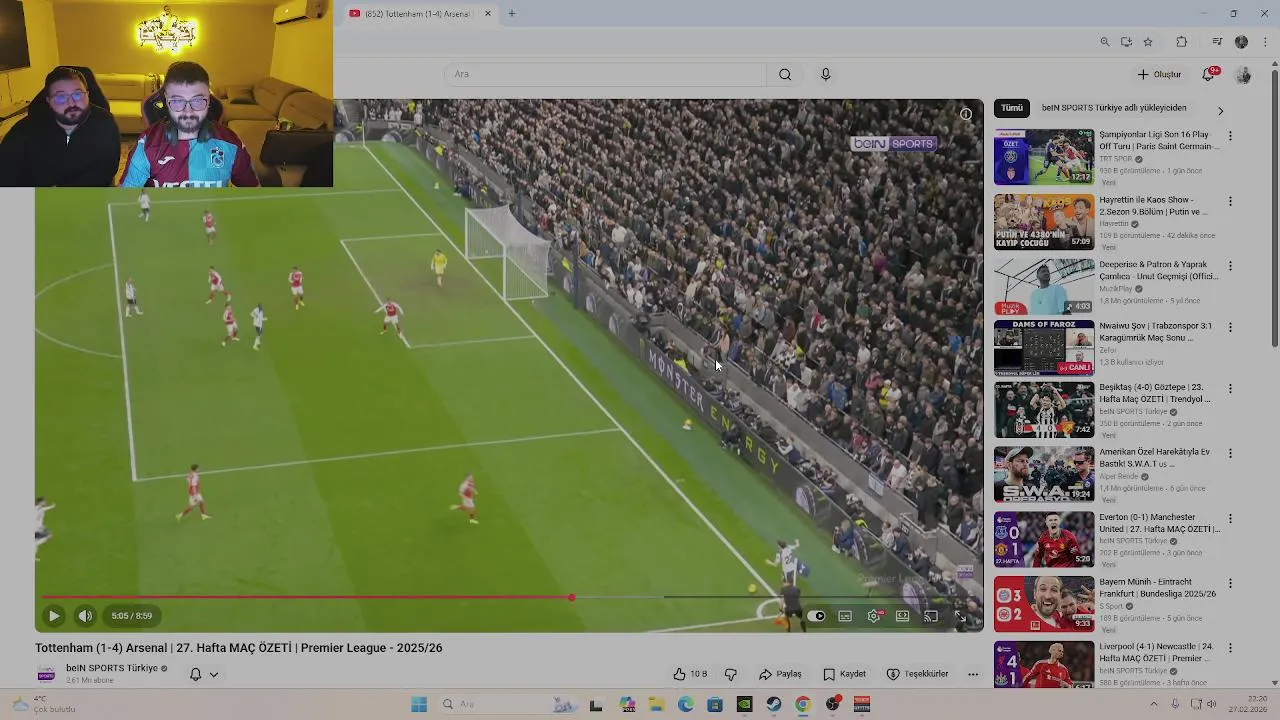Open the Şampiyonlar Ligi PSG video thumbnail
This screenshot has height=720, width=1280.
(1044, 156)
